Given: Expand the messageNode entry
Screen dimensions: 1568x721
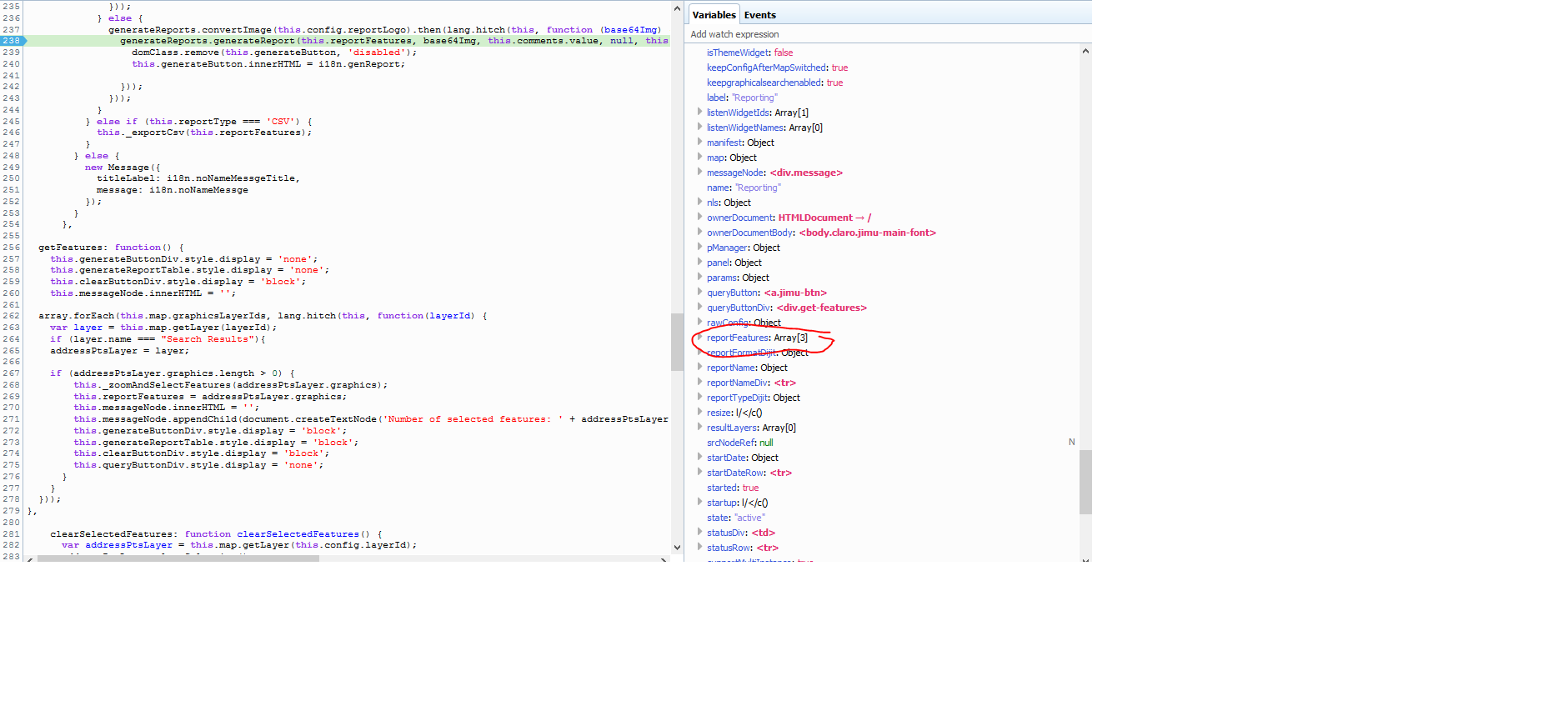Looking at the screenshot, I should 699,172.
